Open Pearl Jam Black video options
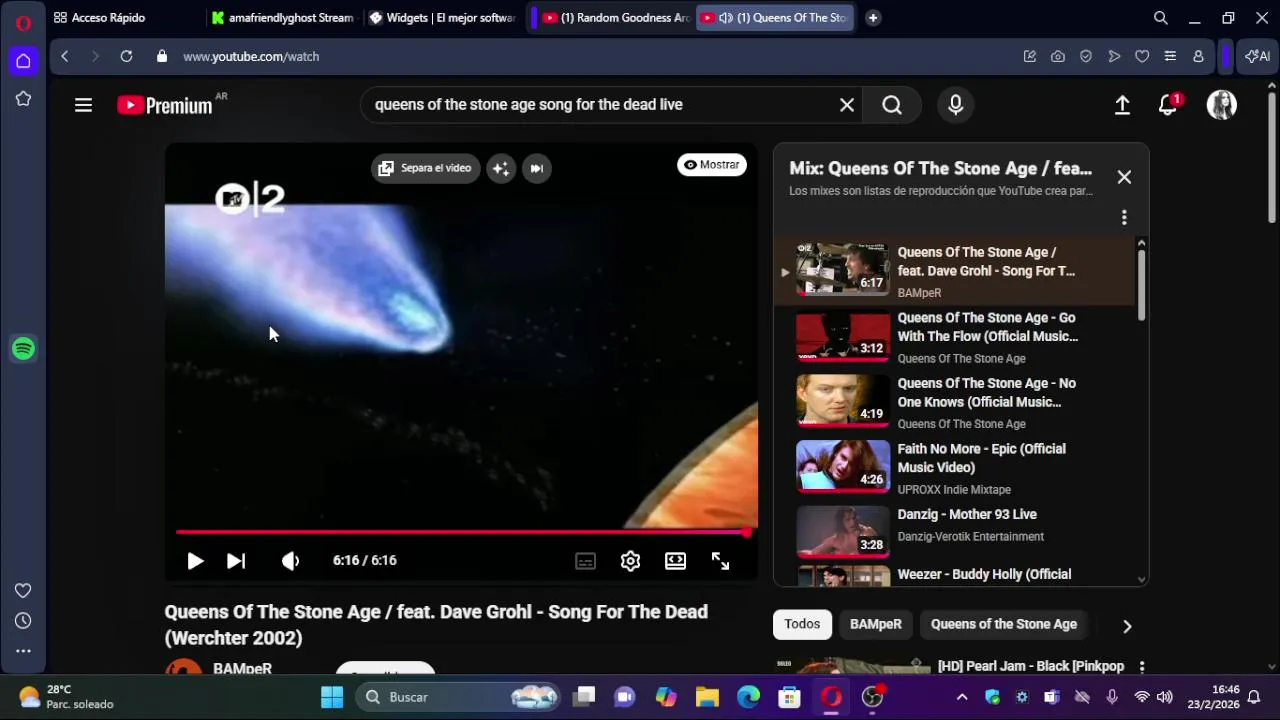The width and height of the screenshot is (1280, 720). pos(1142,666)
